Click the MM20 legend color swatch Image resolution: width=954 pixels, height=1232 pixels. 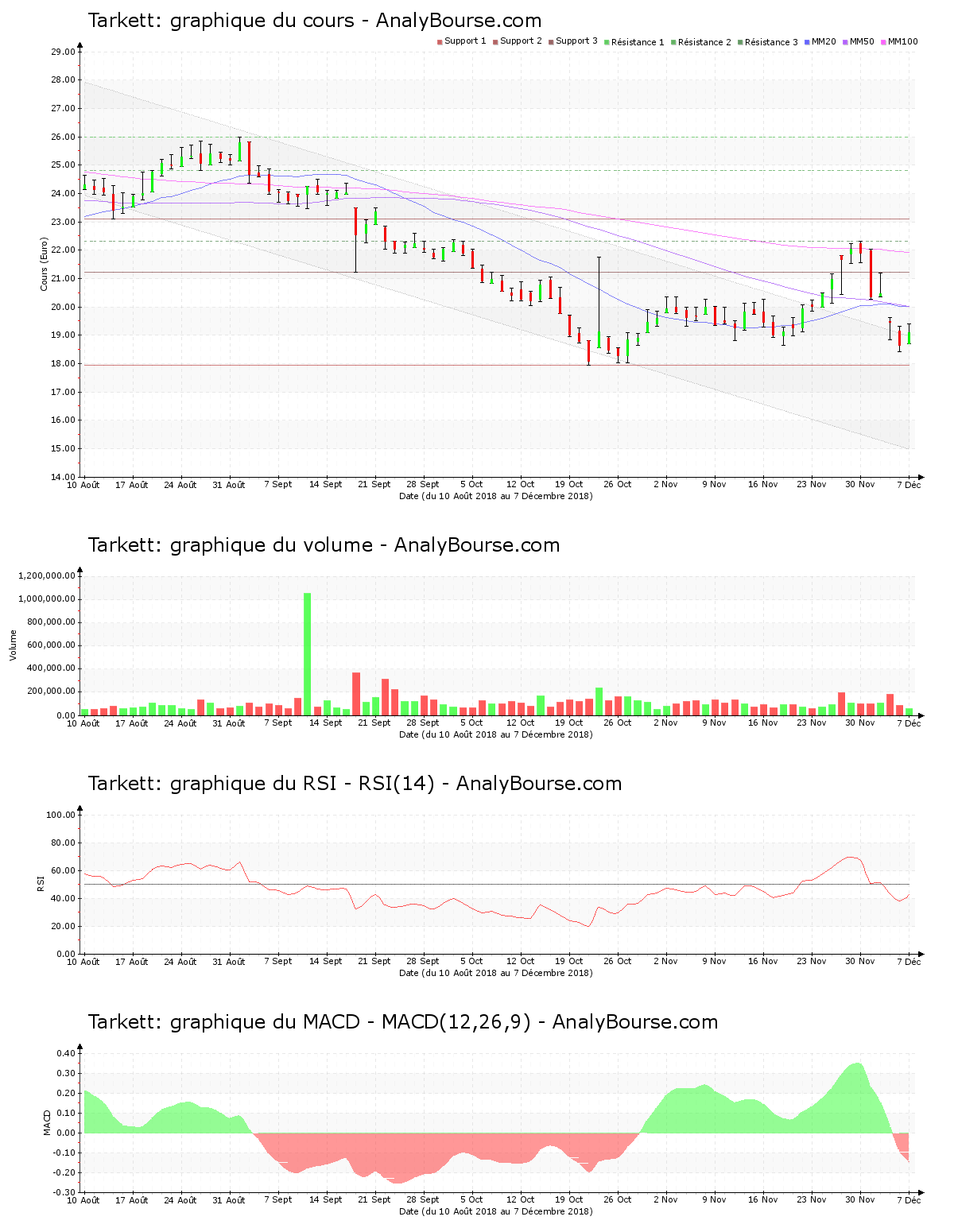[807, 42]
